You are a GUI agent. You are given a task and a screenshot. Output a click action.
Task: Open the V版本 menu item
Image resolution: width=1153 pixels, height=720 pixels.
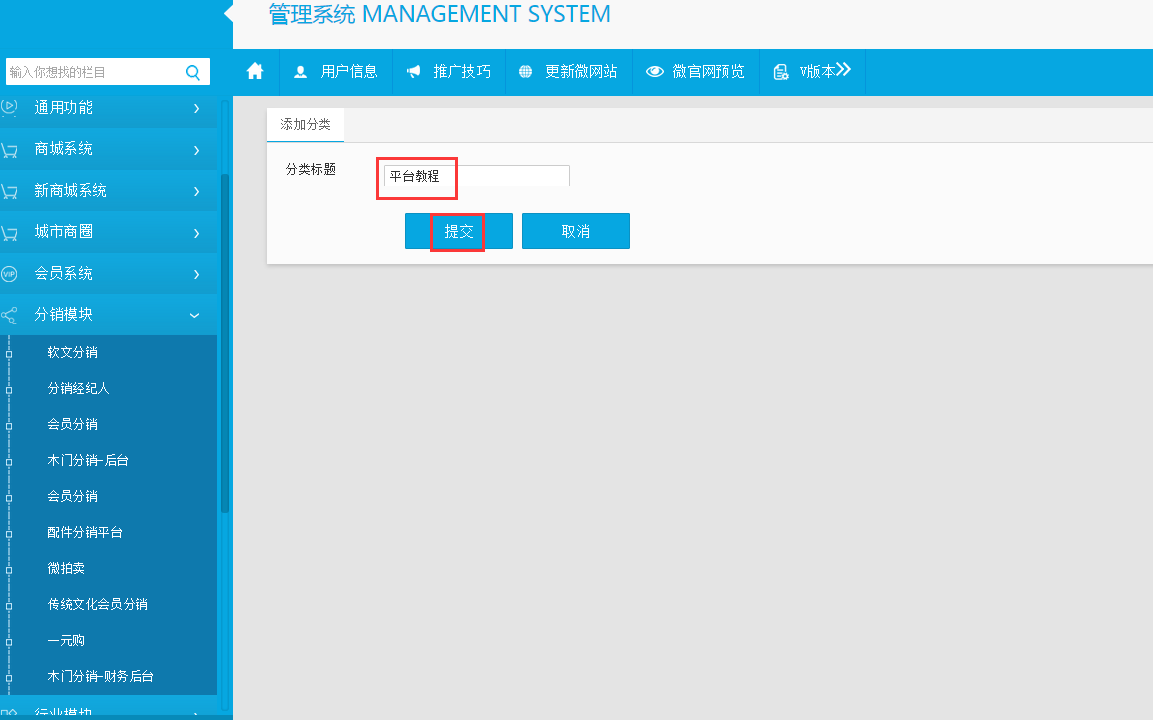click(812, 71)
